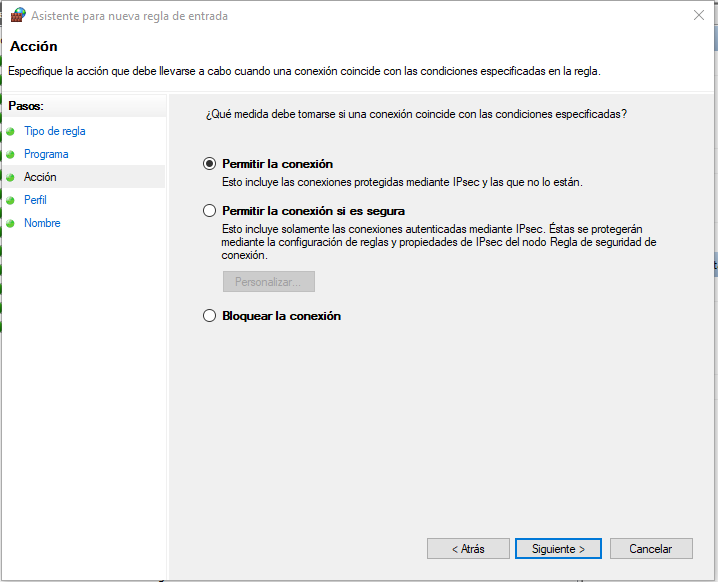Close the wizard with the X button
The width and height of the screenshot is (718, 582).
coord(697,16)
